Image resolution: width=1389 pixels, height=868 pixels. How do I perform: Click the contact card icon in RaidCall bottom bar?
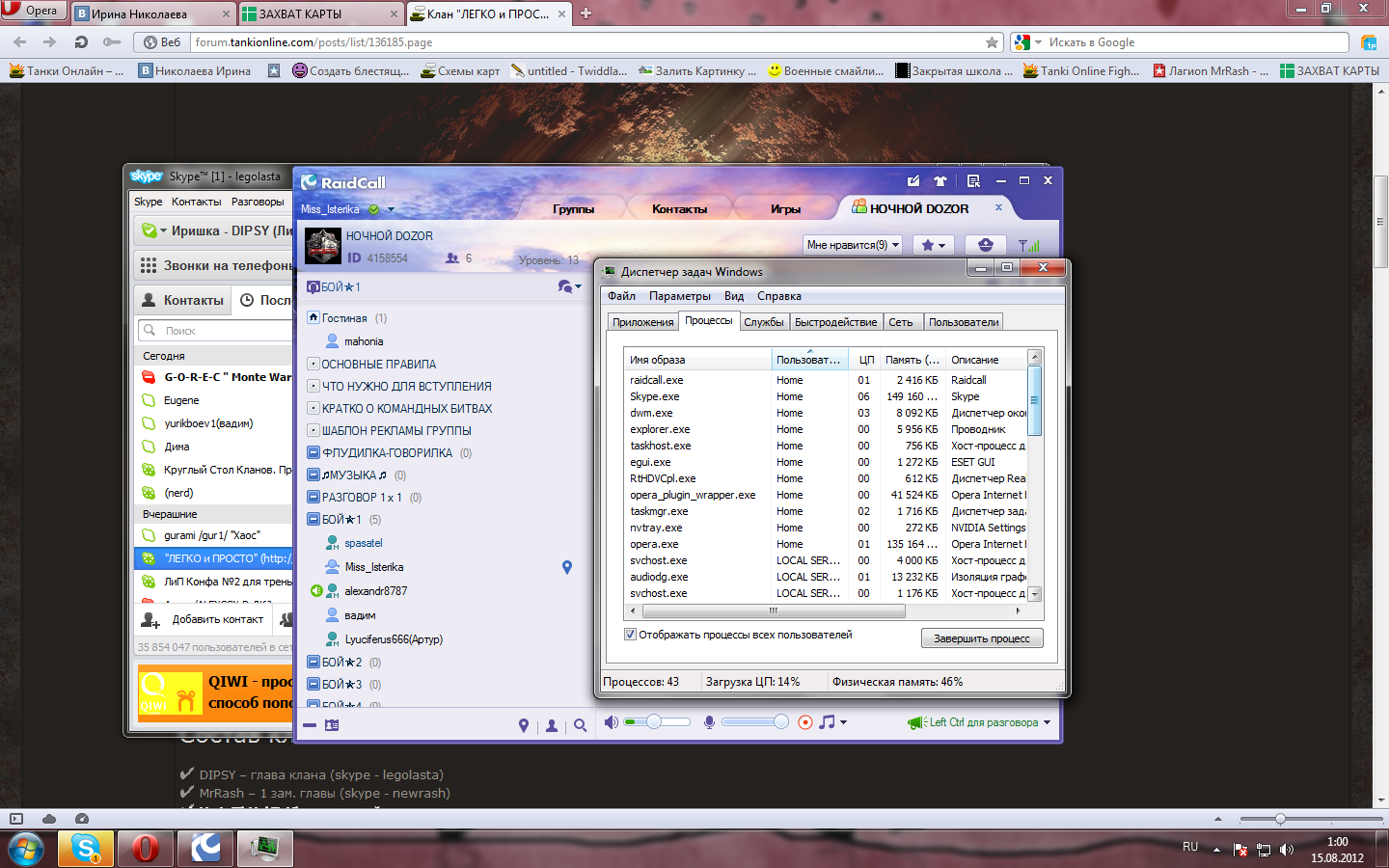click(x=332, y=725)
